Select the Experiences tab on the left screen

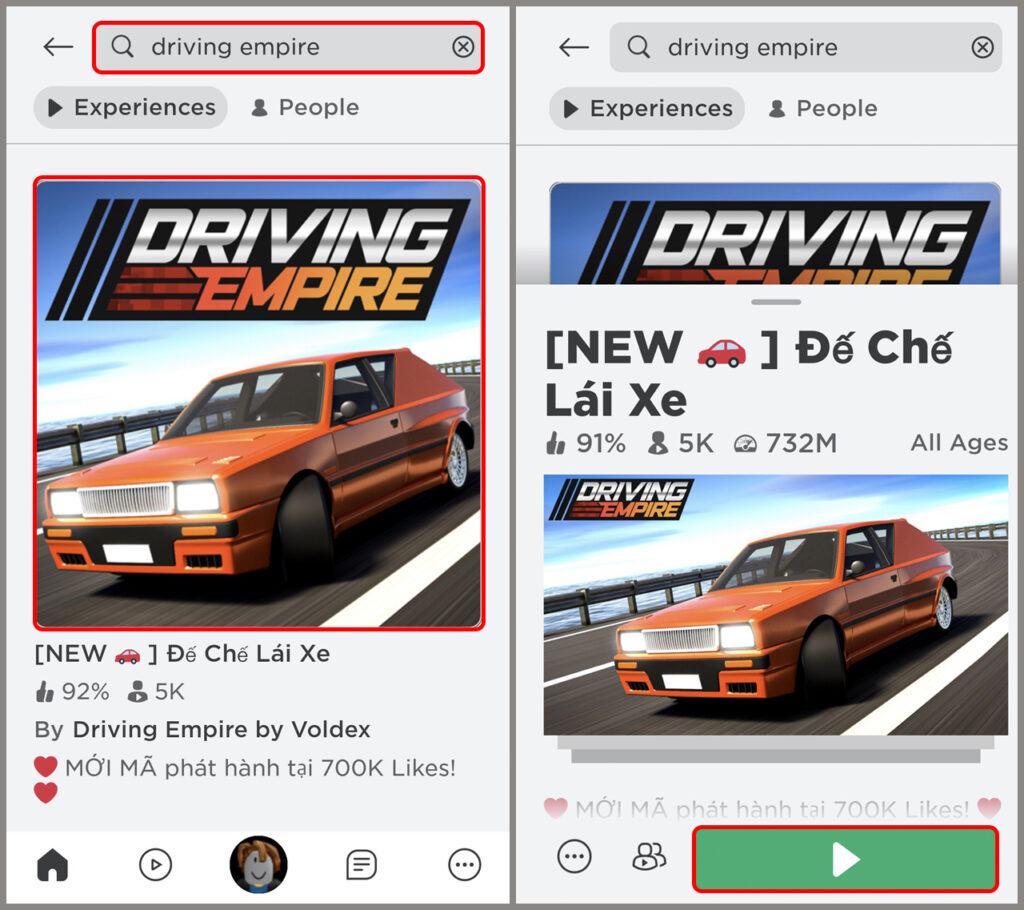coord(131,107)
